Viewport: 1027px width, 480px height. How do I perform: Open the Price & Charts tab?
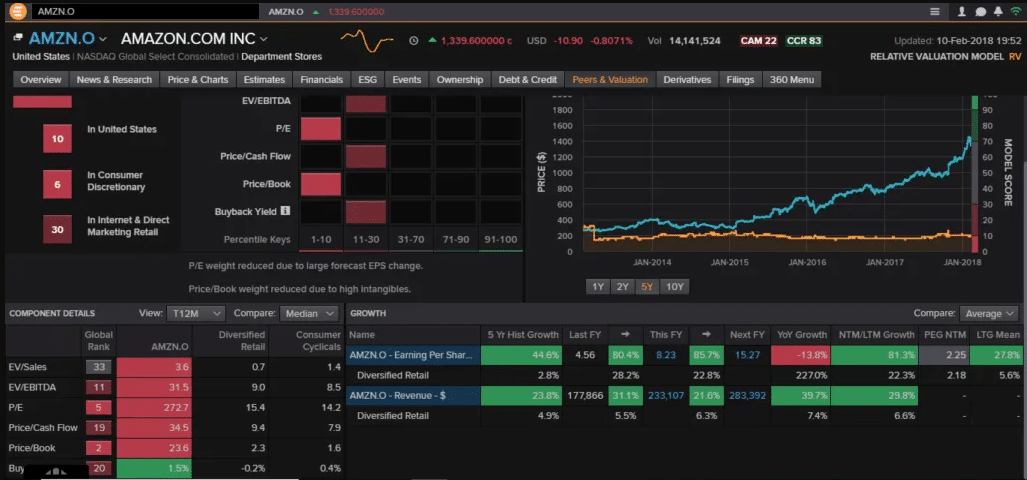[x=198, y=80]
